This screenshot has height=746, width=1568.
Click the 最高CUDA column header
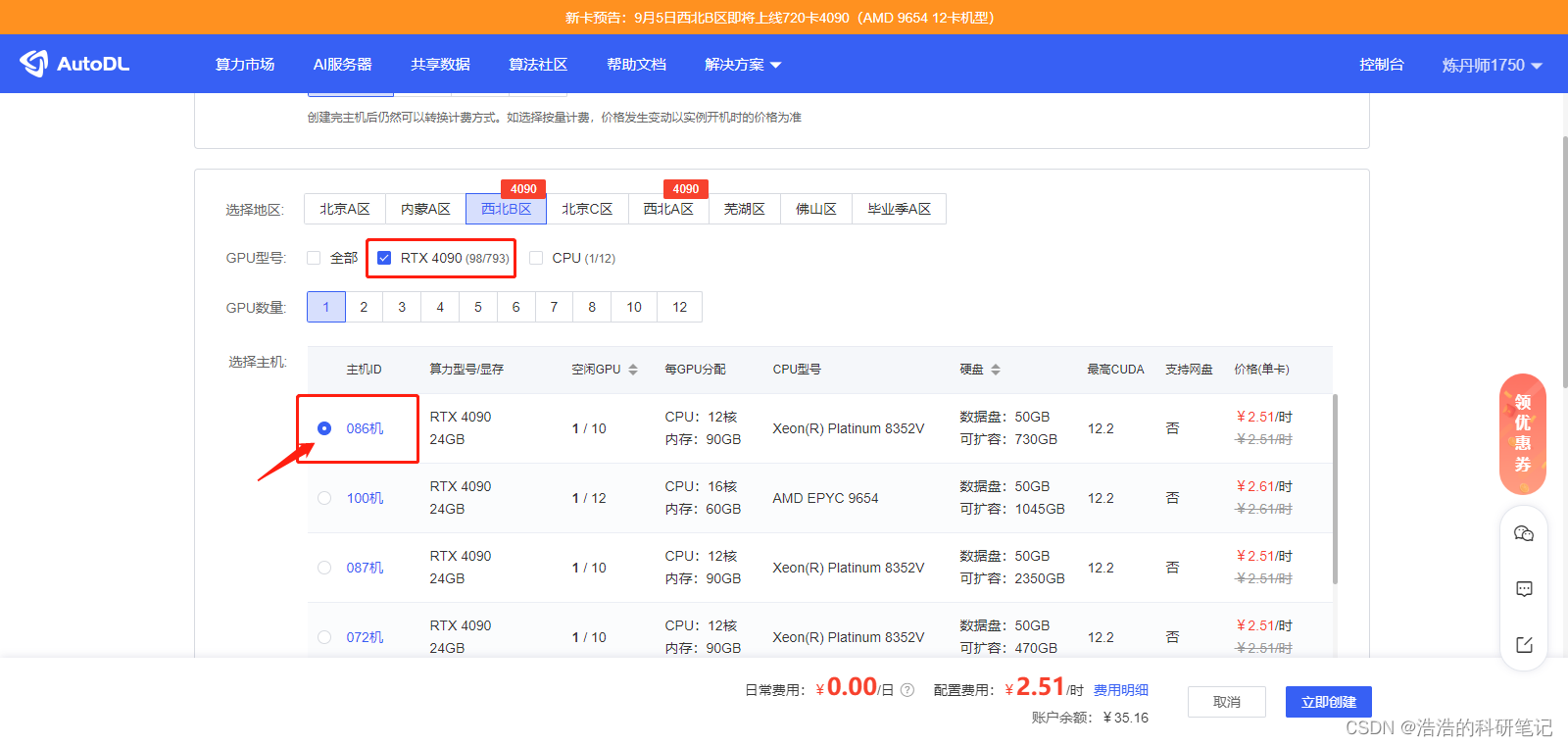[1115, 370]
